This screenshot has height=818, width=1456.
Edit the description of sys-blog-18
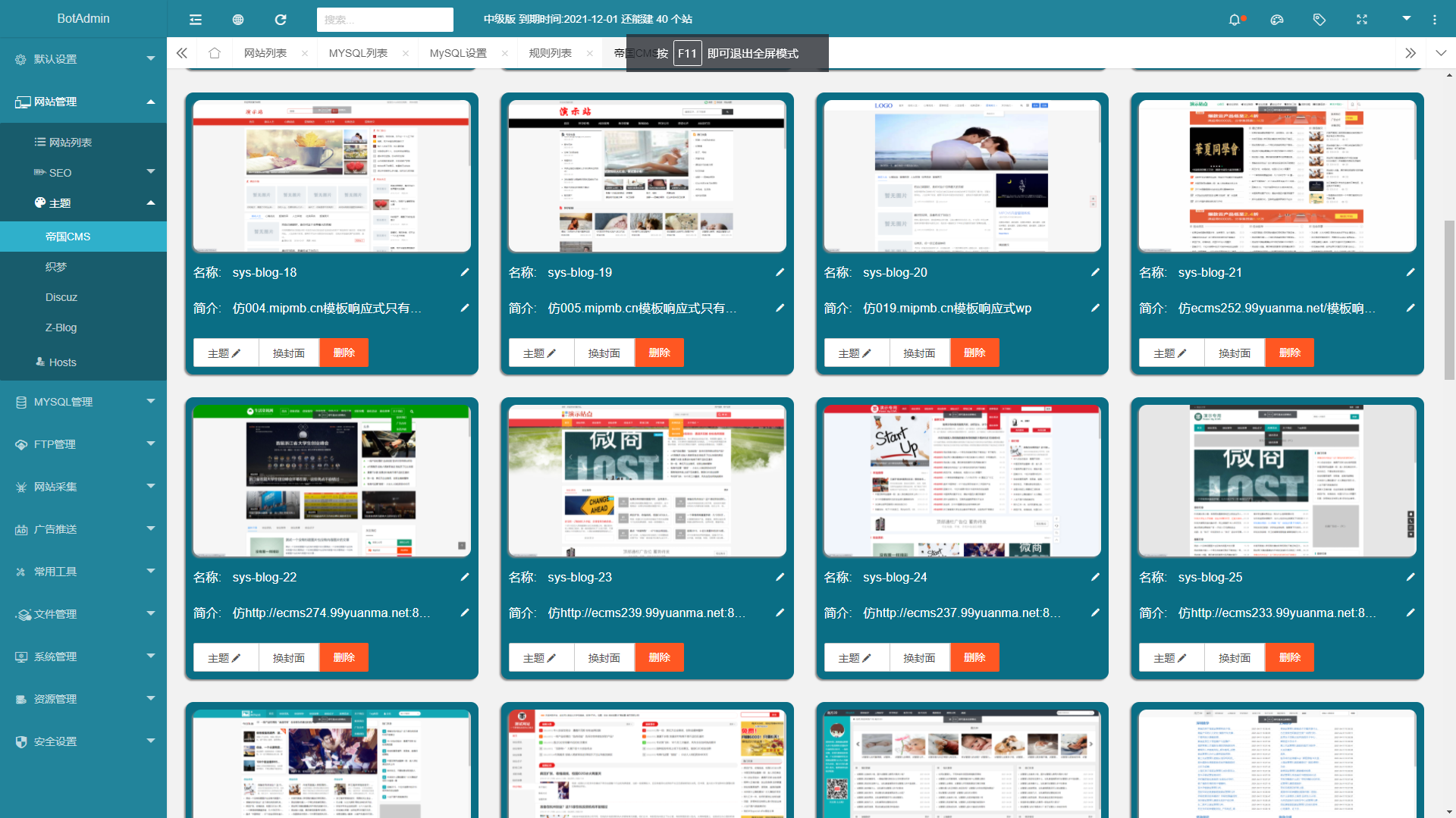pyautogui.click(x=465, y=308)
